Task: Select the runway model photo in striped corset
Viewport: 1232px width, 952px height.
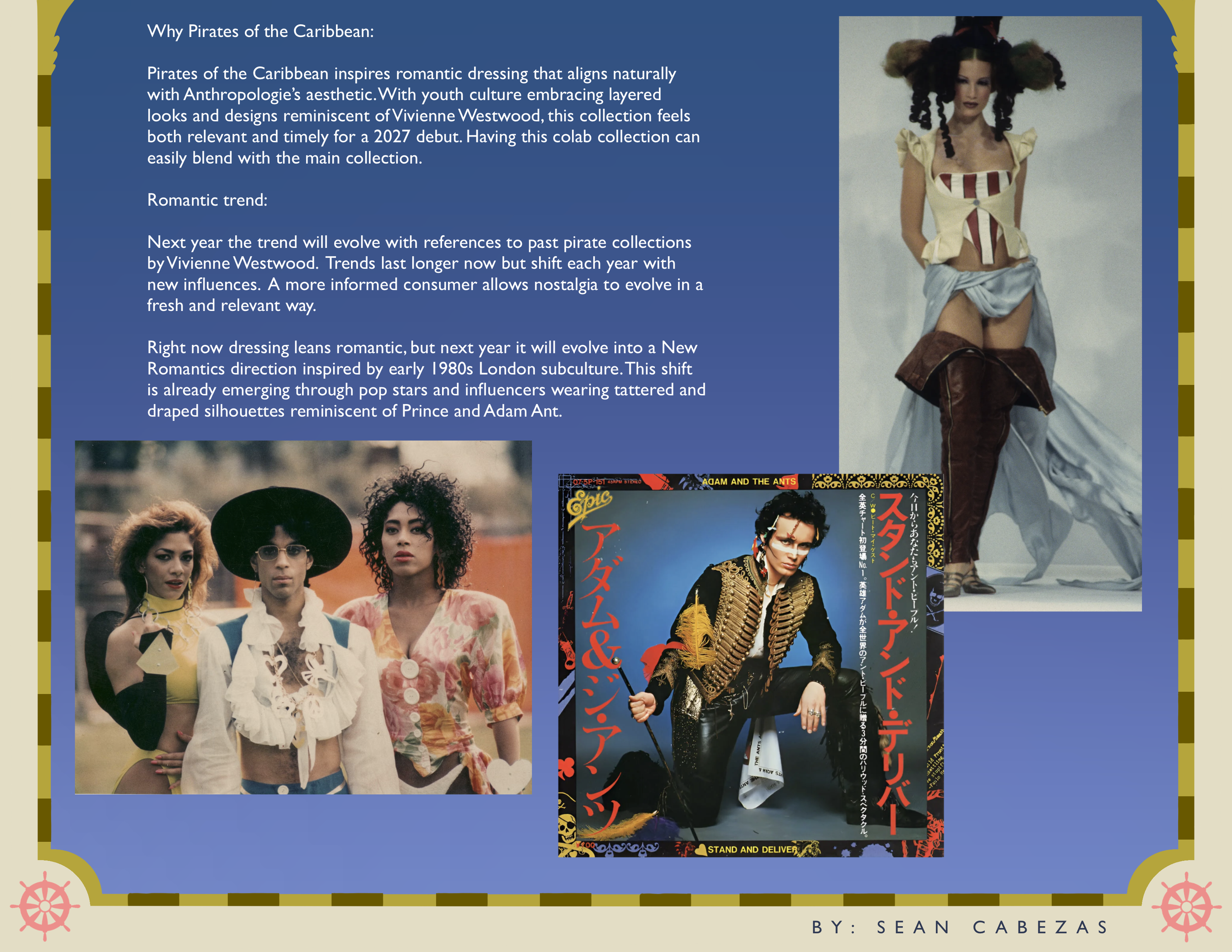Action: pos(990,313)
